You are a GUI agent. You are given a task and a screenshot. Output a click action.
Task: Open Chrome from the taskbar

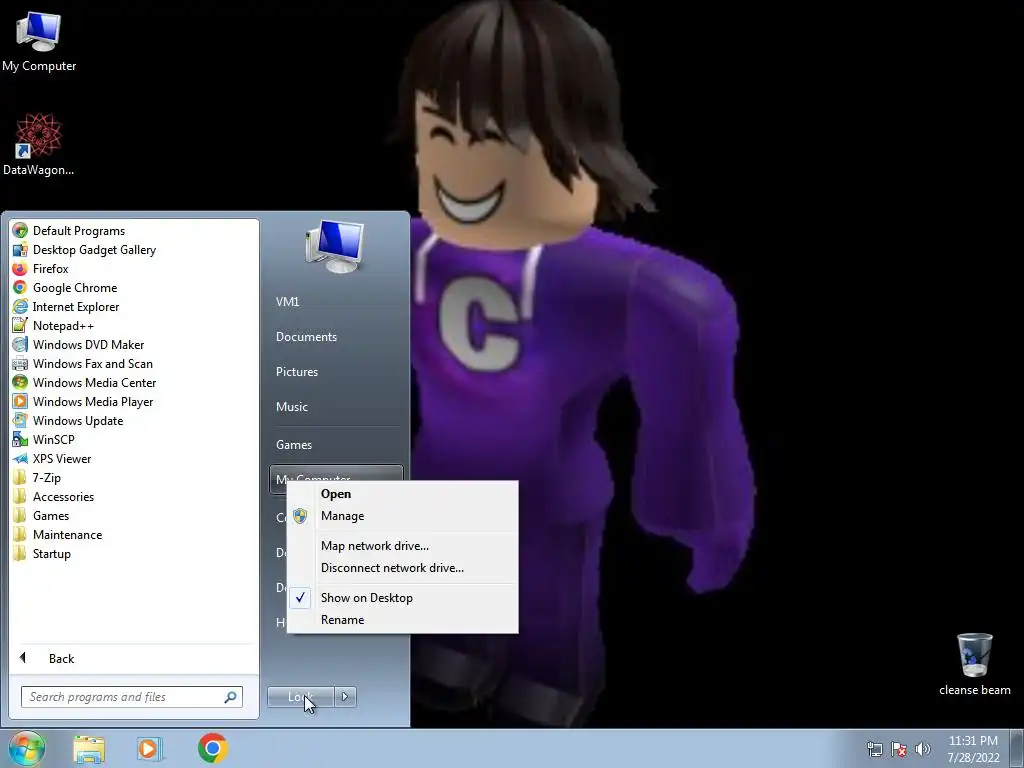pos(212,748)
